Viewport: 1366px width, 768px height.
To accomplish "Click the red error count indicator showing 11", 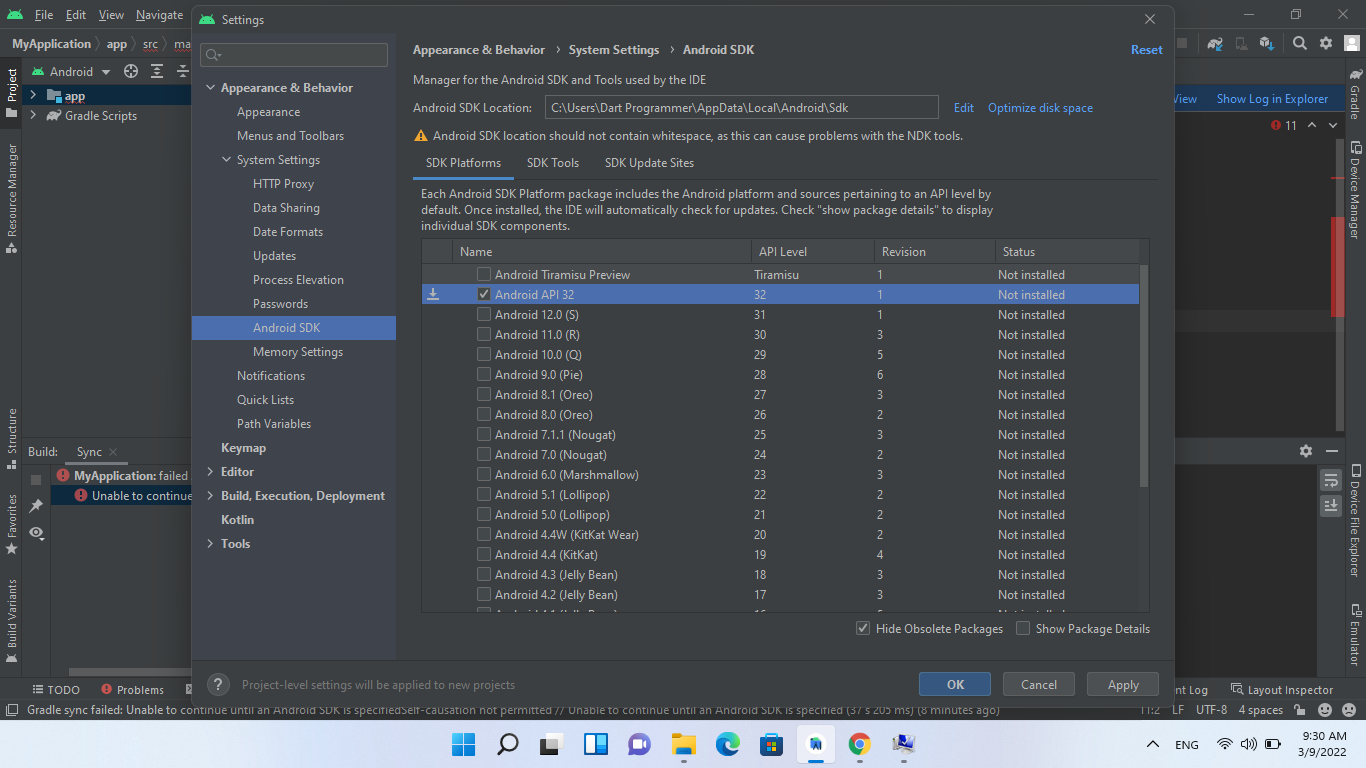I will pos(1284,125).
